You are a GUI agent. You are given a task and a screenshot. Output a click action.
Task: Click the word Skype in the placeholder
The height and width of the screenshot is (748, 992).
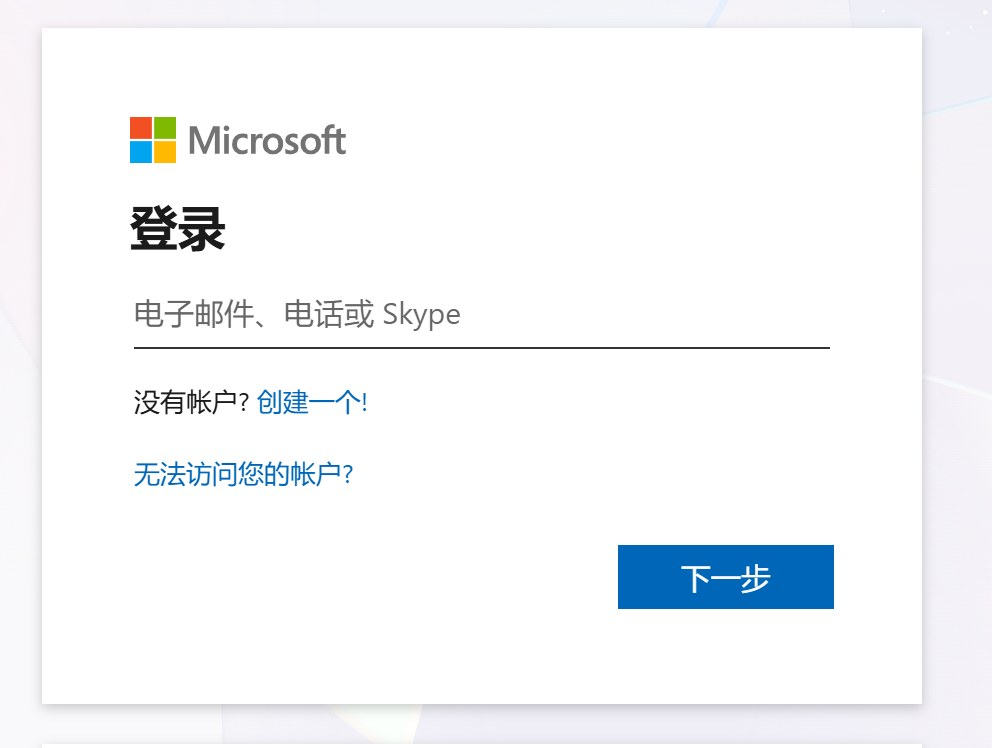coord(421,315)
